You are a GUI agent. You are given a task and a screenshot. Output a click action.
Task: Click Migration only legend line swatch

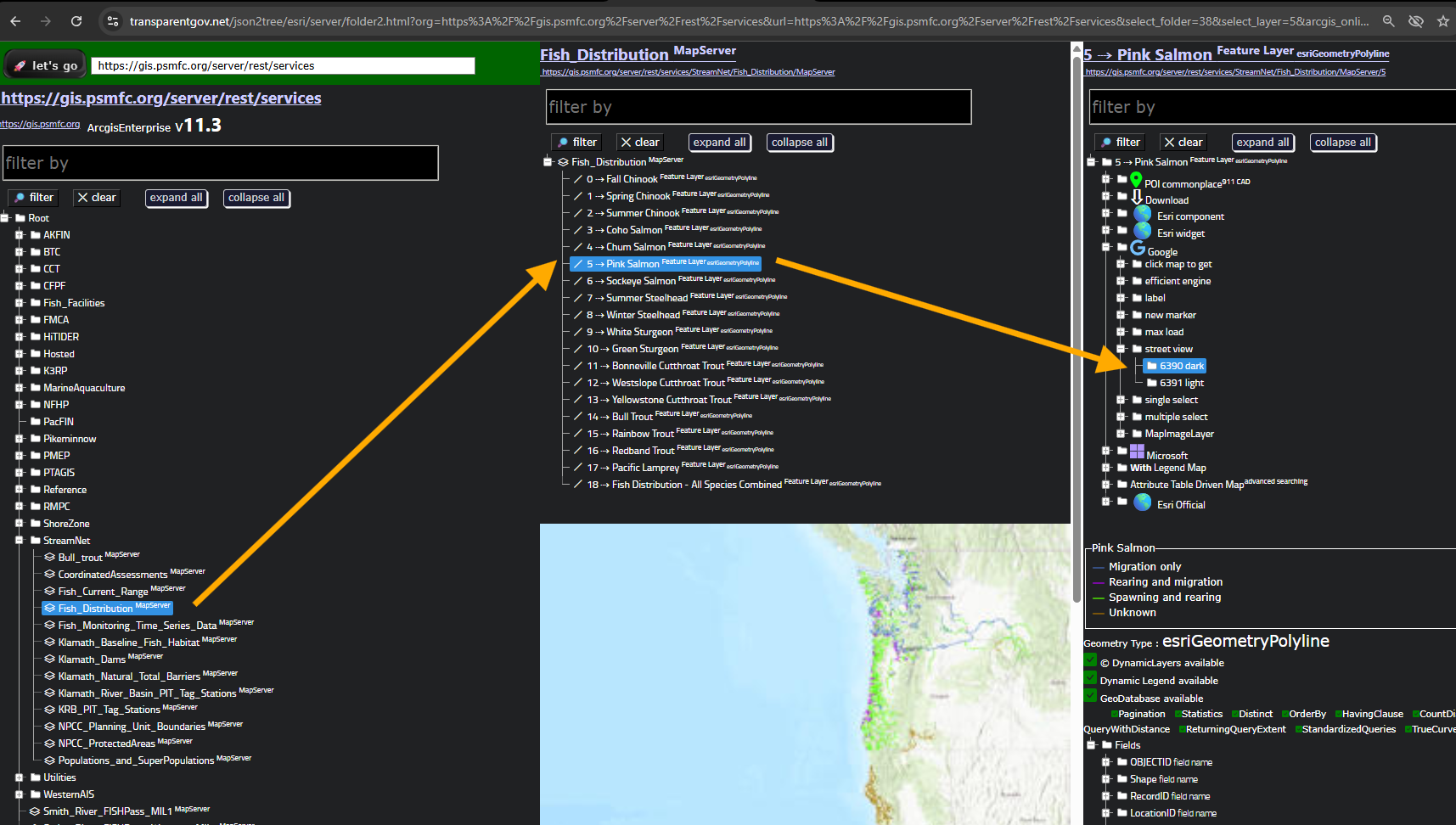coord(1099,567)
